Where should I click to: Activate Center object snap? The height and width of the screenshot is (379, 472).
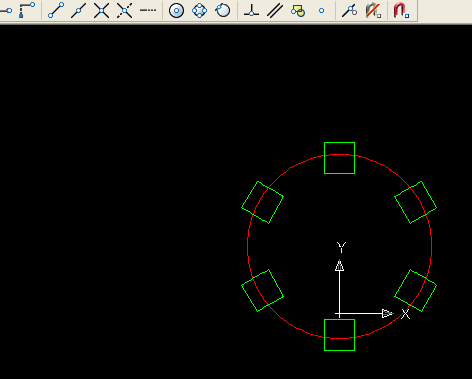tap(176, 11)
